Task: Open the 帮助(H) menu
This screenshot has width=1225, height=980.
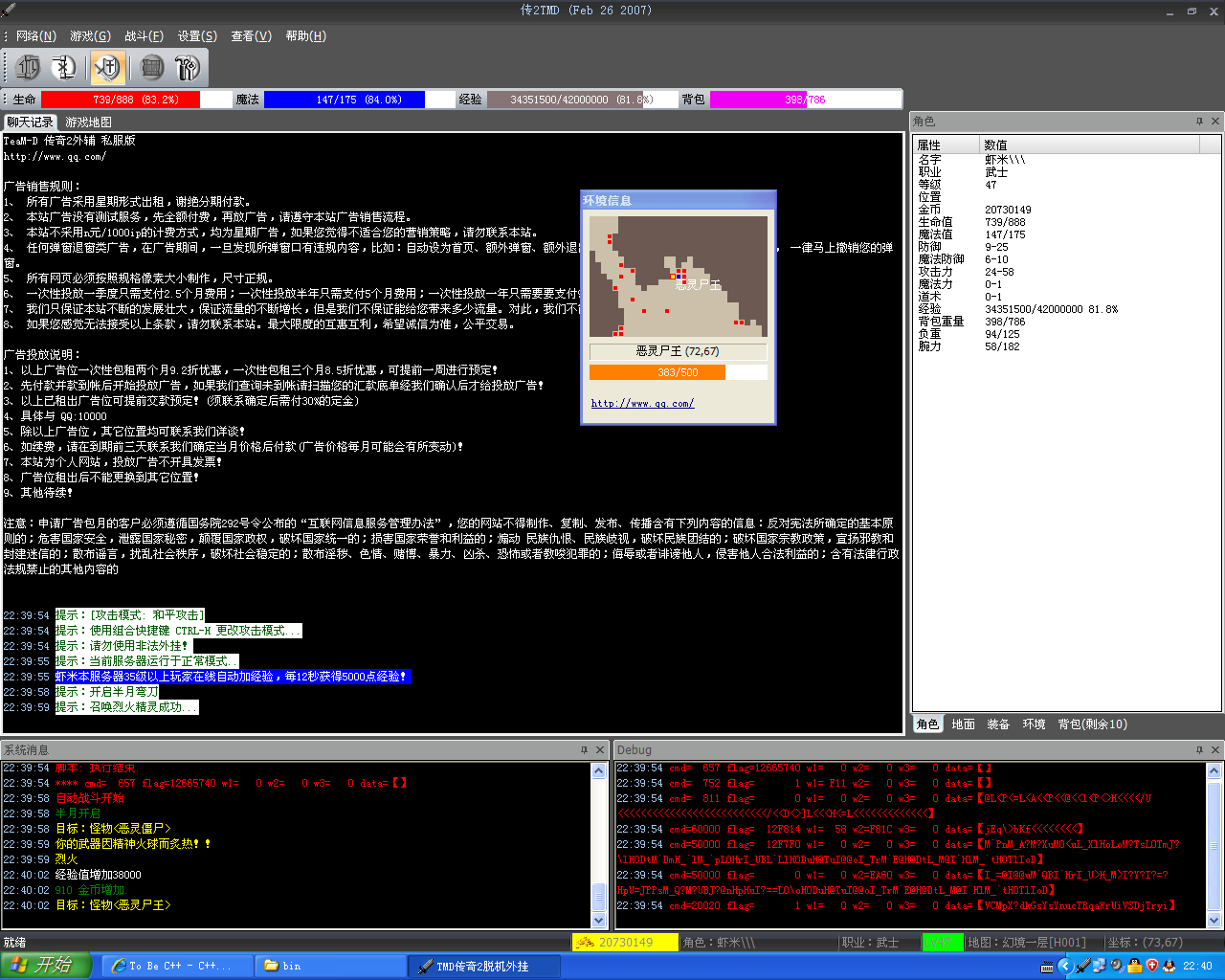Action: pos(305,36)
